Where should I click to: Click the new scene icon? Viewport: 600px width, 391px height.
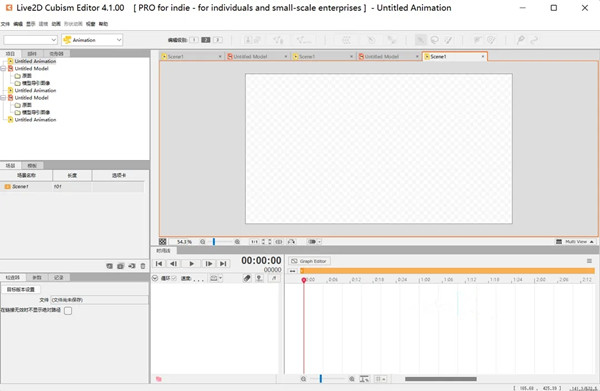[109, 266]
